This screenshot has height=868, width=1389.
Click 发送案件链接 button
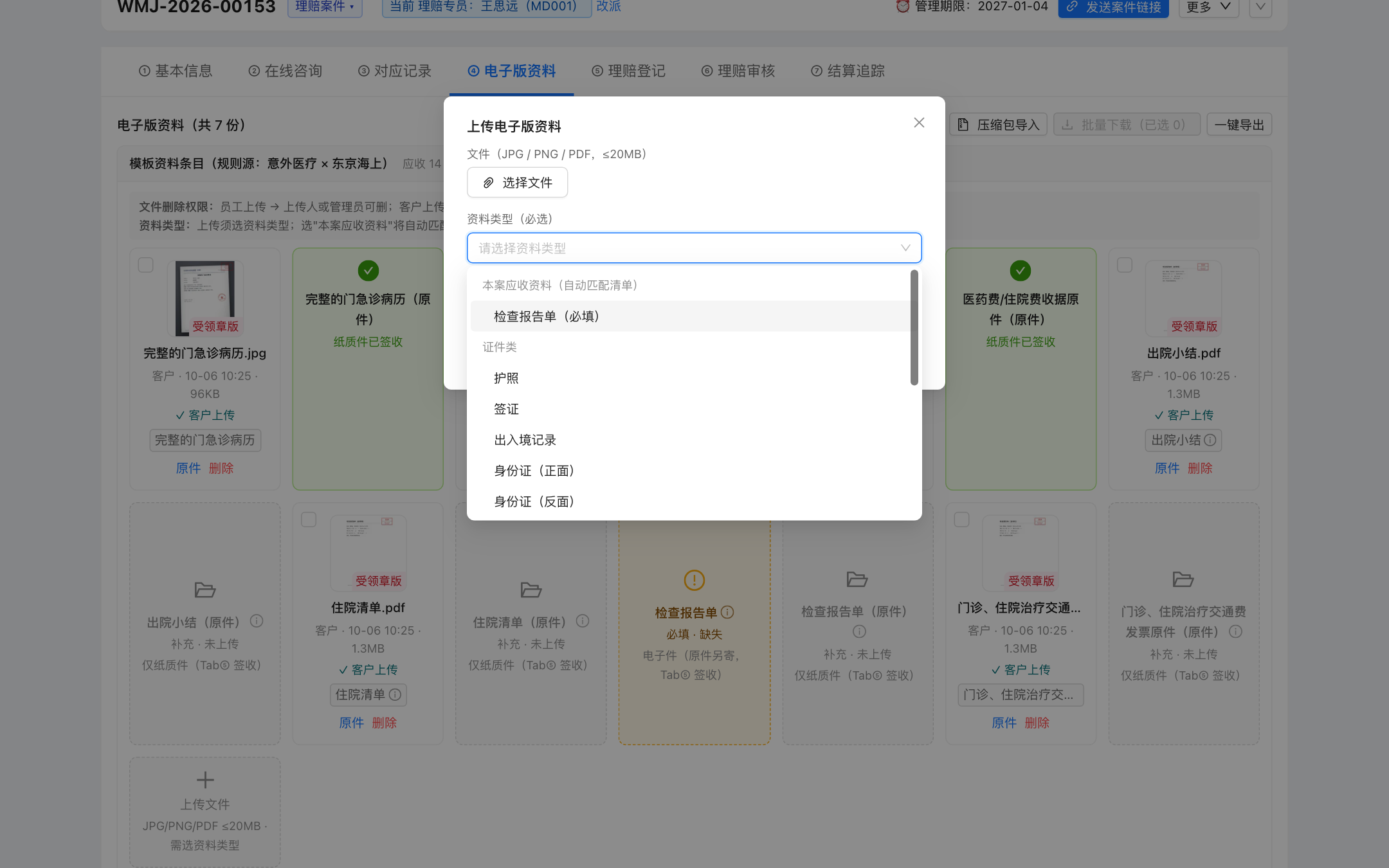(x=1113, y=7)
